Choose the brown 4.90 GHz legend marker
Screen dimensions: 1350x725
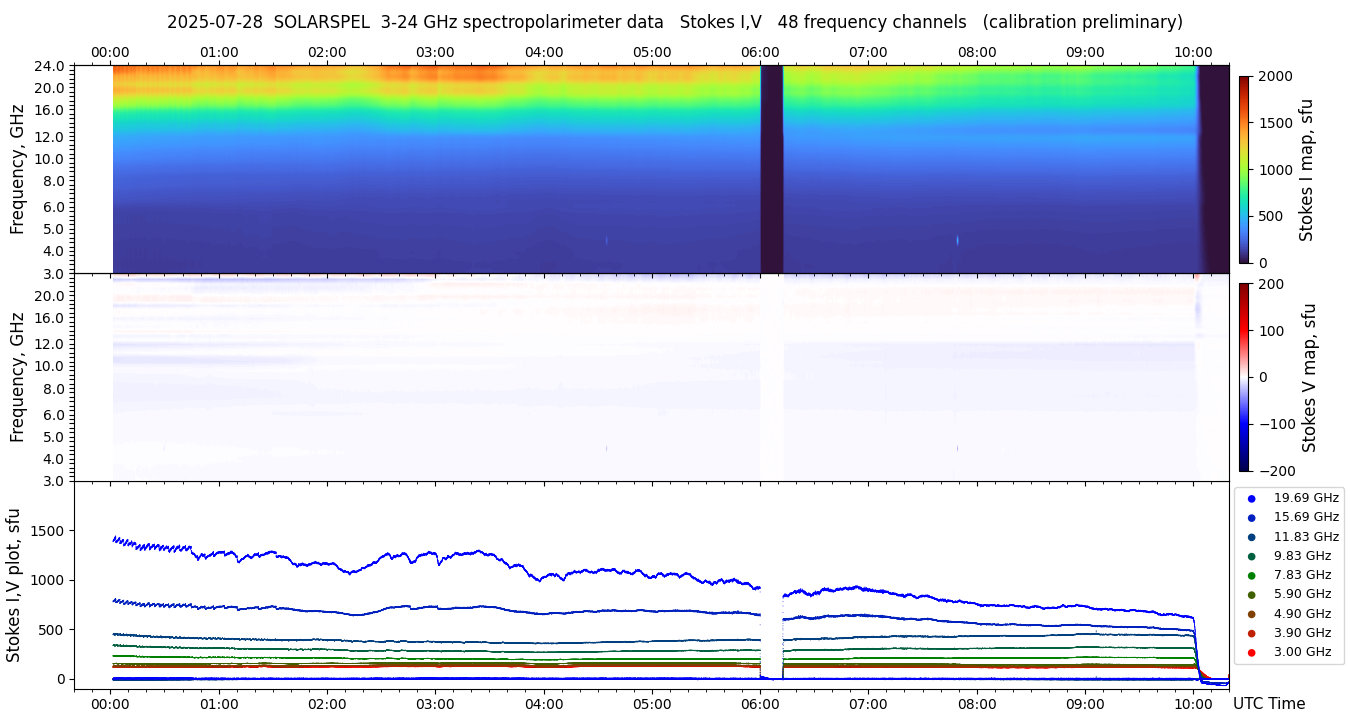coord(1251,614)
